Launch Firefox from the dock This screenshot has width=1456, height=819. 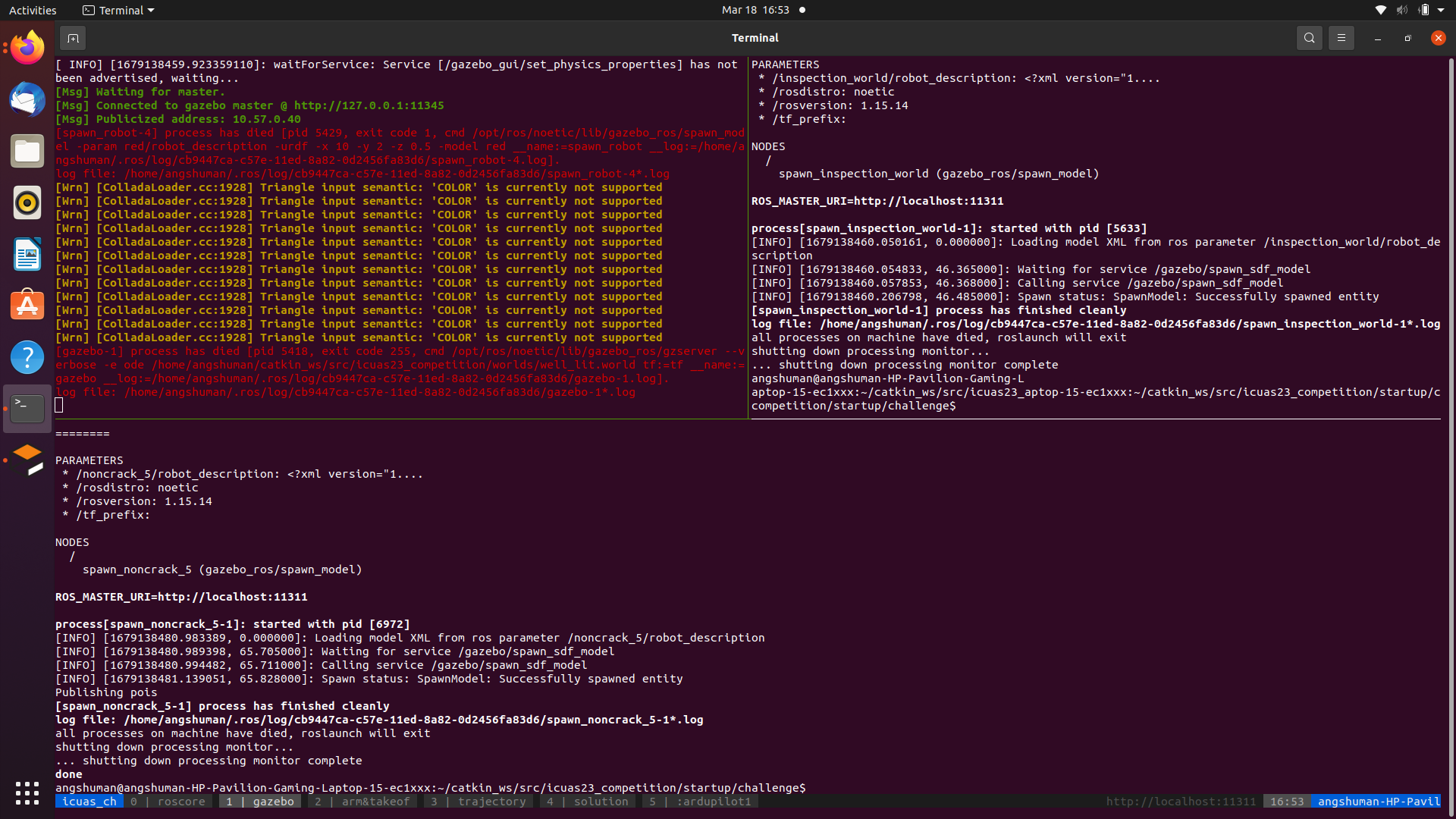click(27, 46)
